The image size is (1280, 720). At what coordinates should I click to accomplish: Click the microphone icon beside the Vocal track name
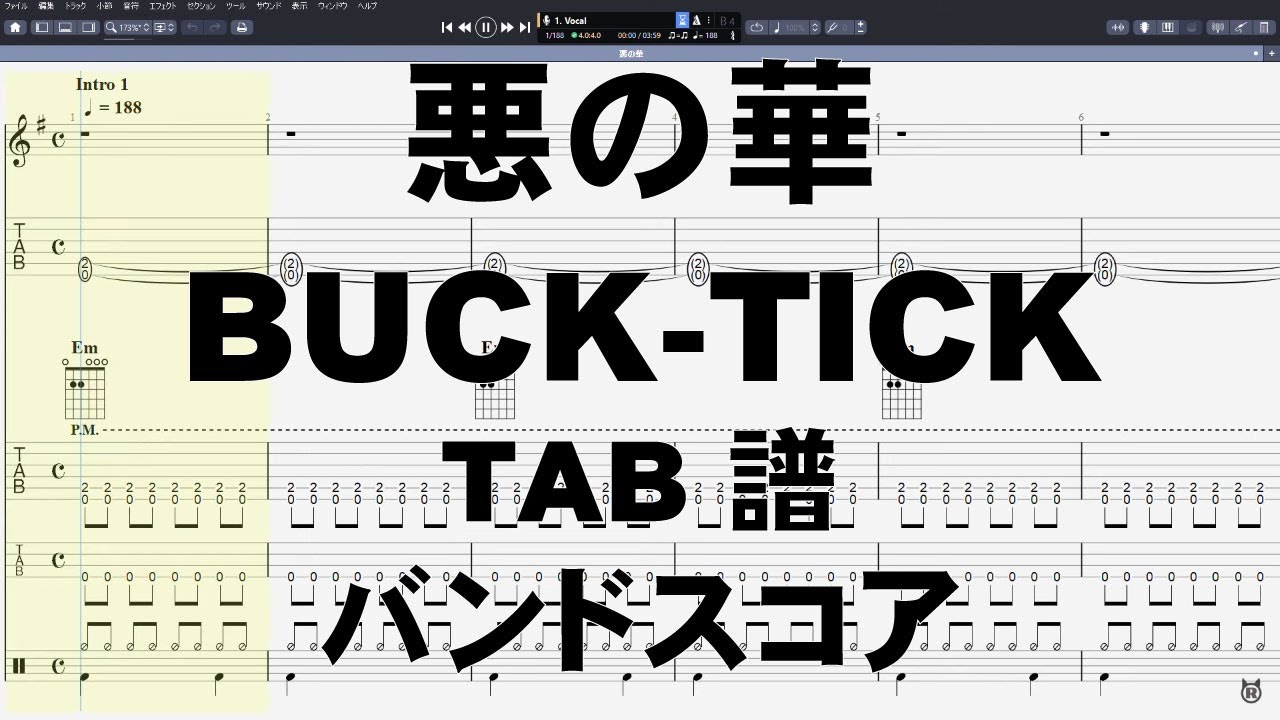(x=547, y=19)
